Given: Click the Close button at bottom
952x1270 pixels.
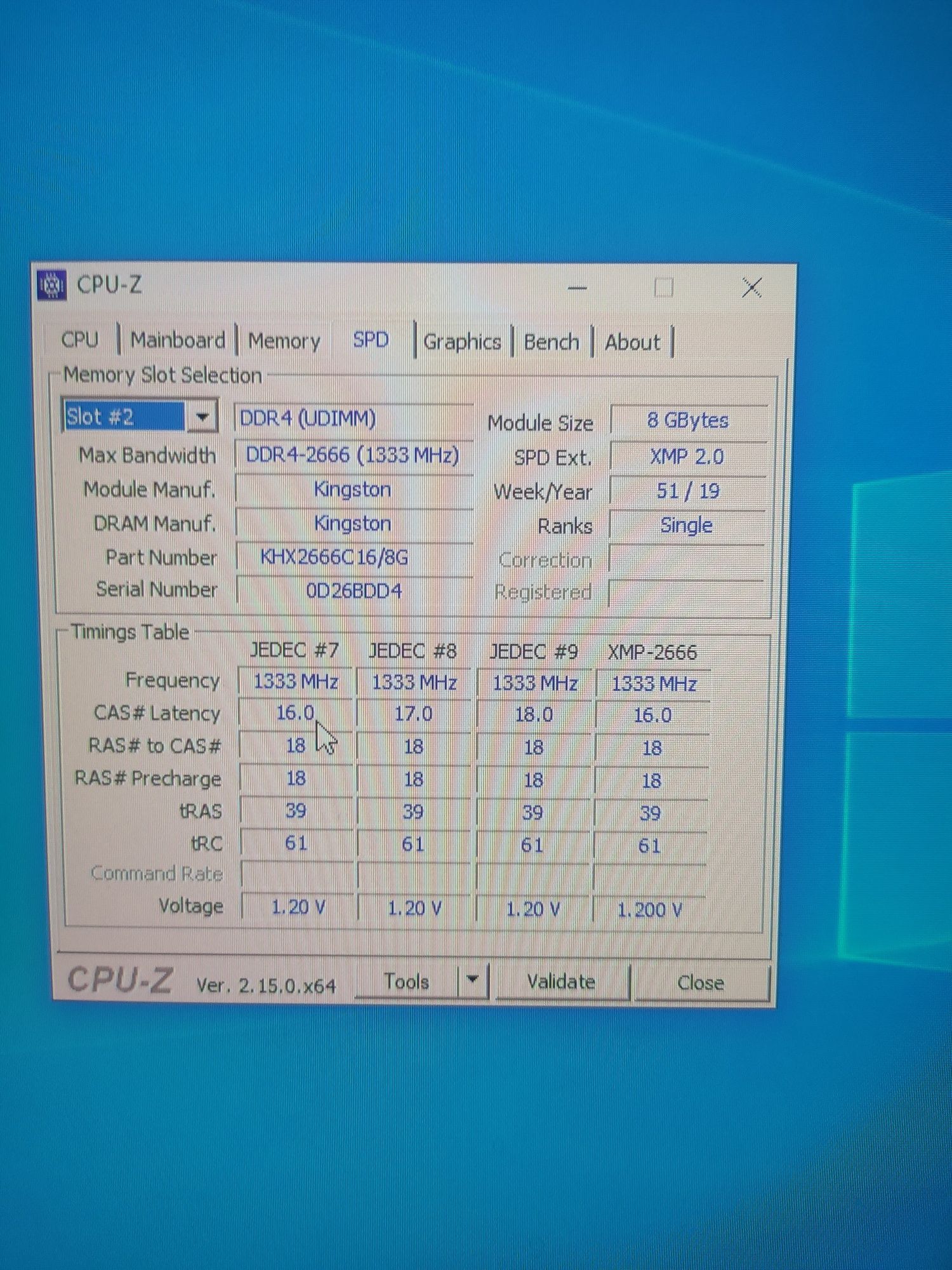Looking at the screenshot, I should pos(701,983).
